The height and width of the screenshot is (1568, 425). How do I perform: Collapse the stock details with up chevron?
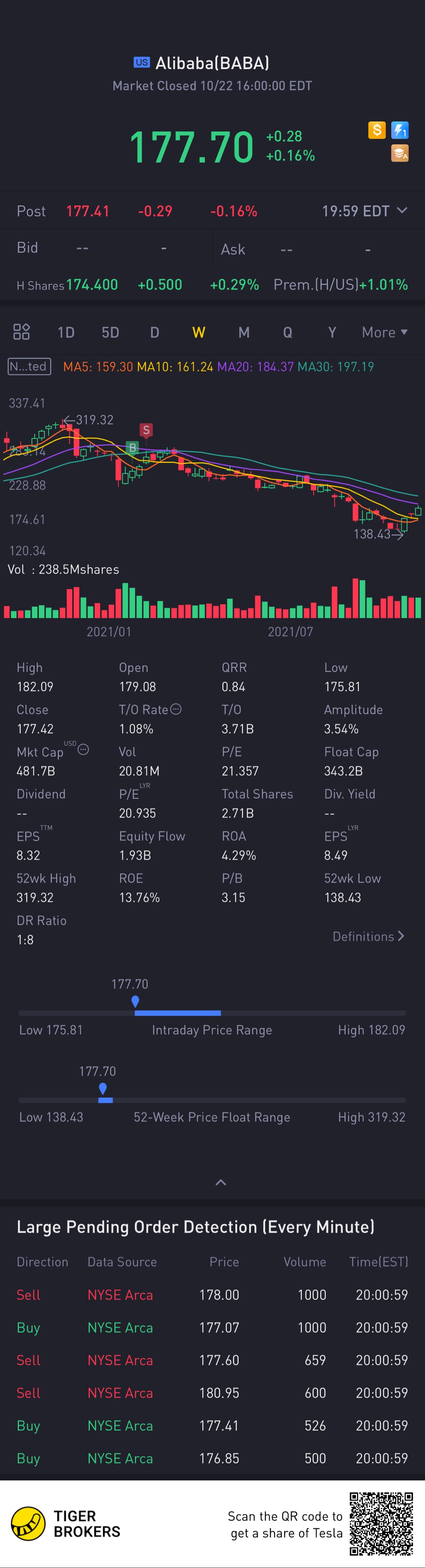[221, 1182]
